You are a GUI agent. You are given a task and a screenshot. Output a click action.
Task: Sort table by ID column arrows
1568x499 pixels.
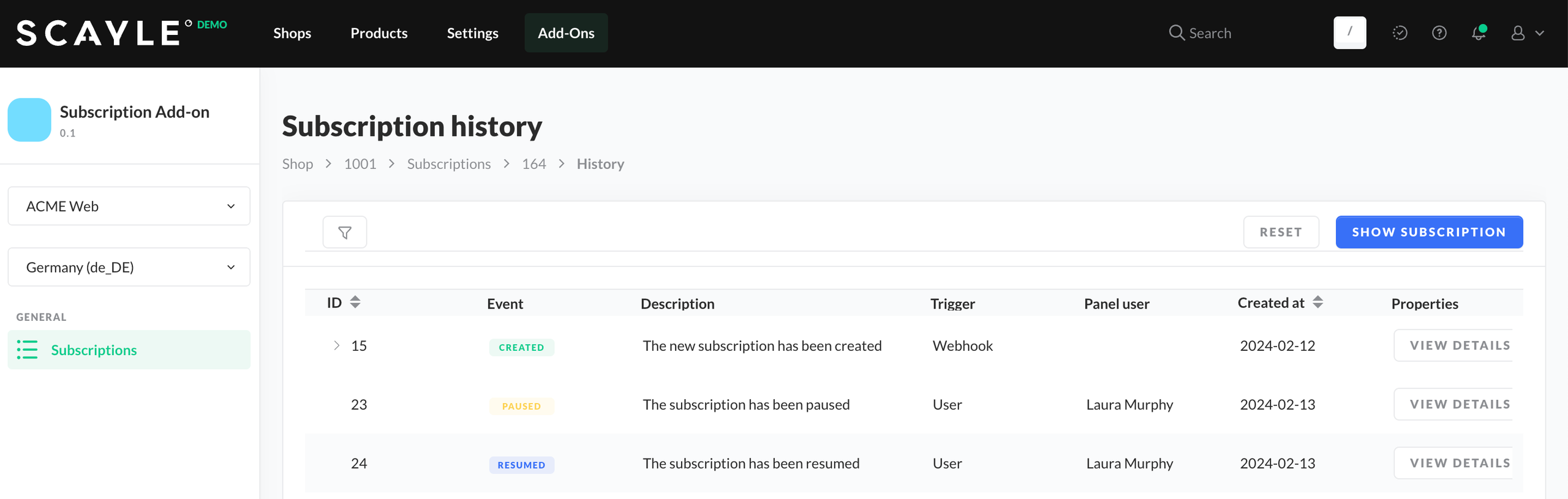[355, 302]
